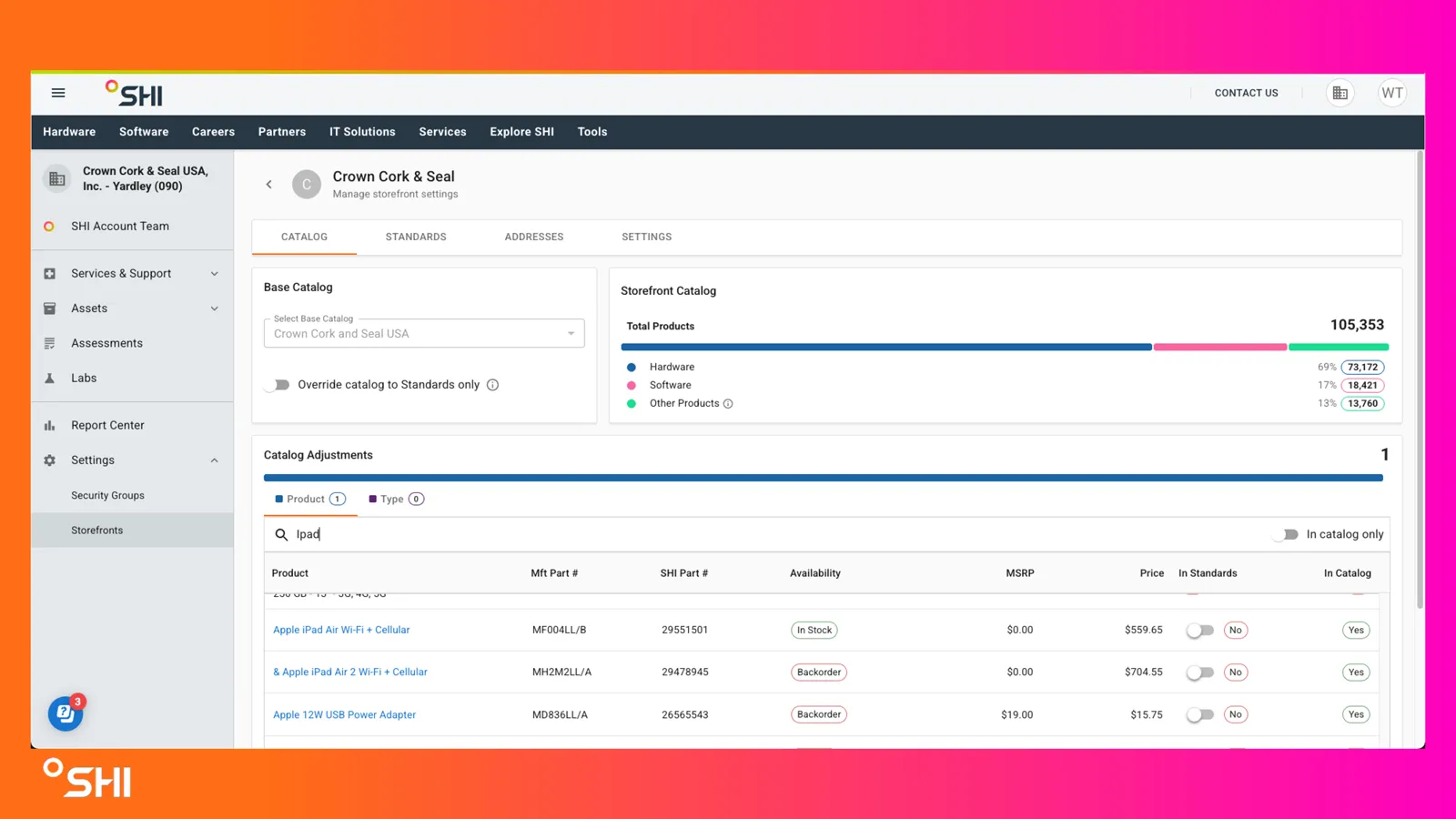Click the Availability column header

pyautogui.click(x=814, y=573)
